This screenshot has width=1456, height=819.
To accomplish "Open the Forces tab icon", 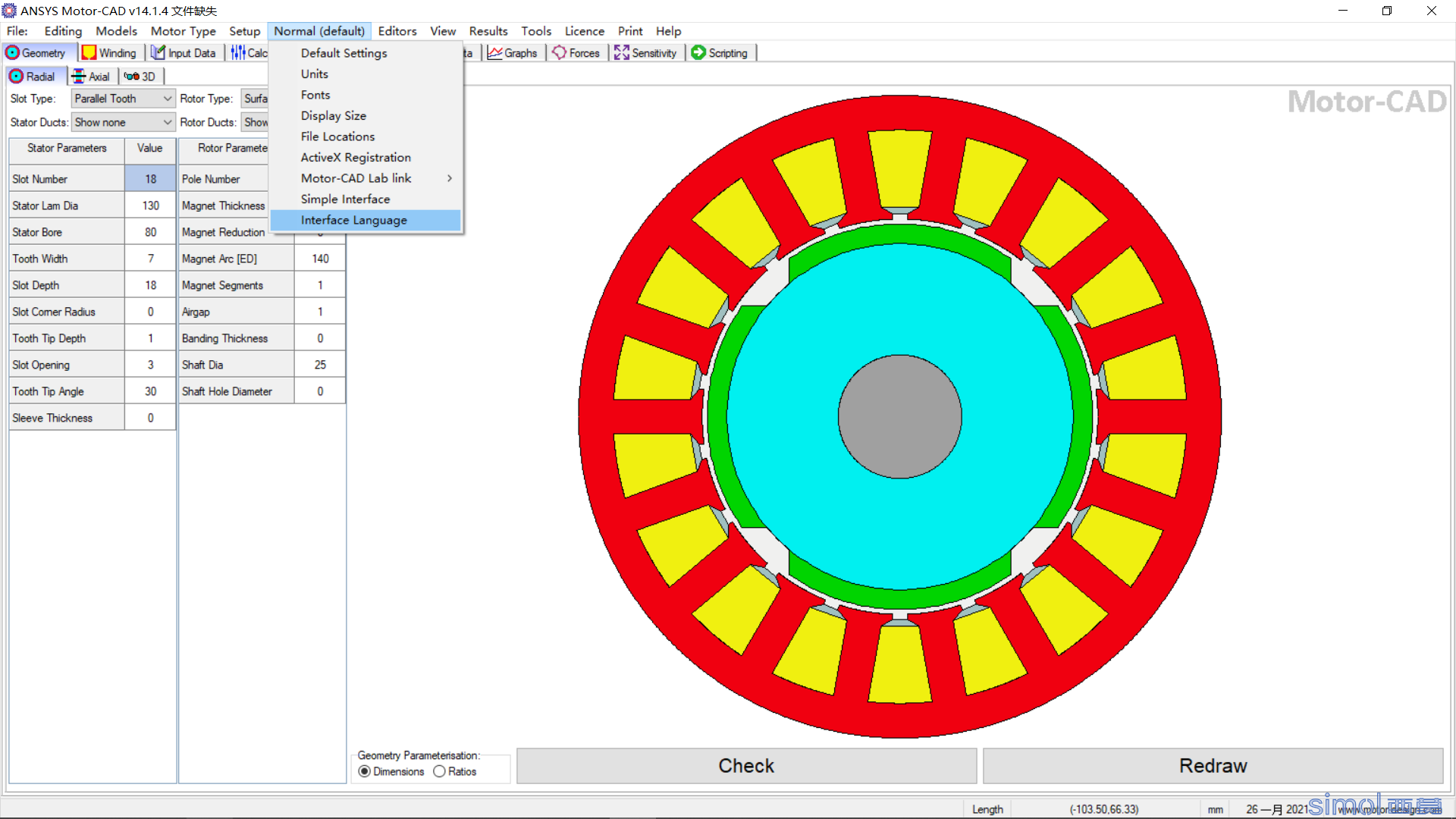I will [x=560, y=53].
